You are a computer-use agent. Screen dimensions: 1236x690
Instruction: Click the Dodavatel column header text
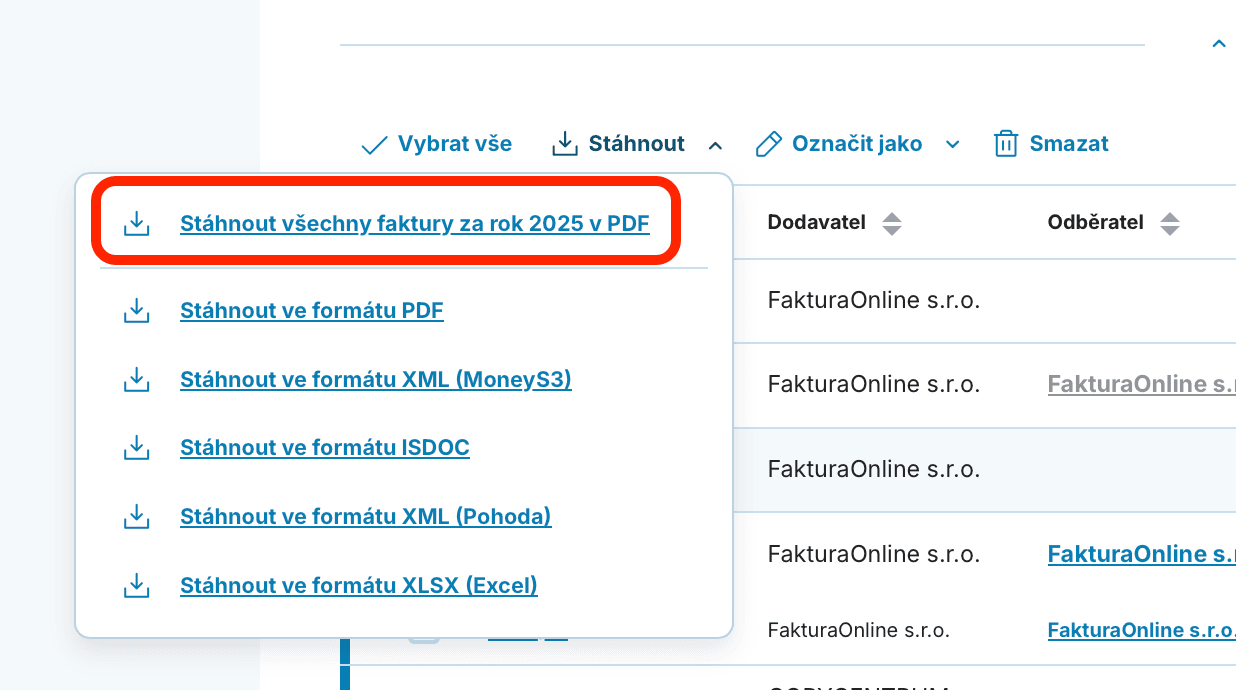click(x=816, y=222)
